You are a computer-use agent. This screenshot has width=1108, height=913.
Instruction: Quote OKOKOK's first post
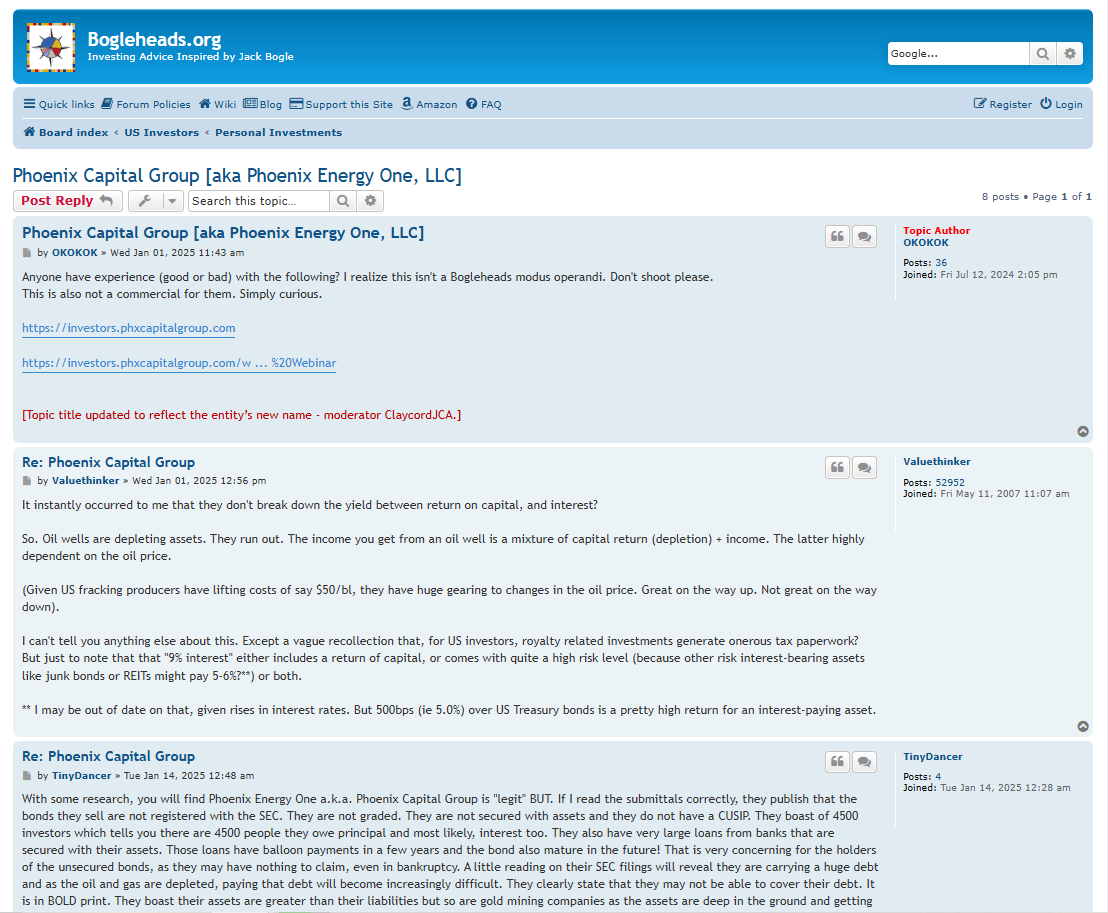click(x=837, y=237)
